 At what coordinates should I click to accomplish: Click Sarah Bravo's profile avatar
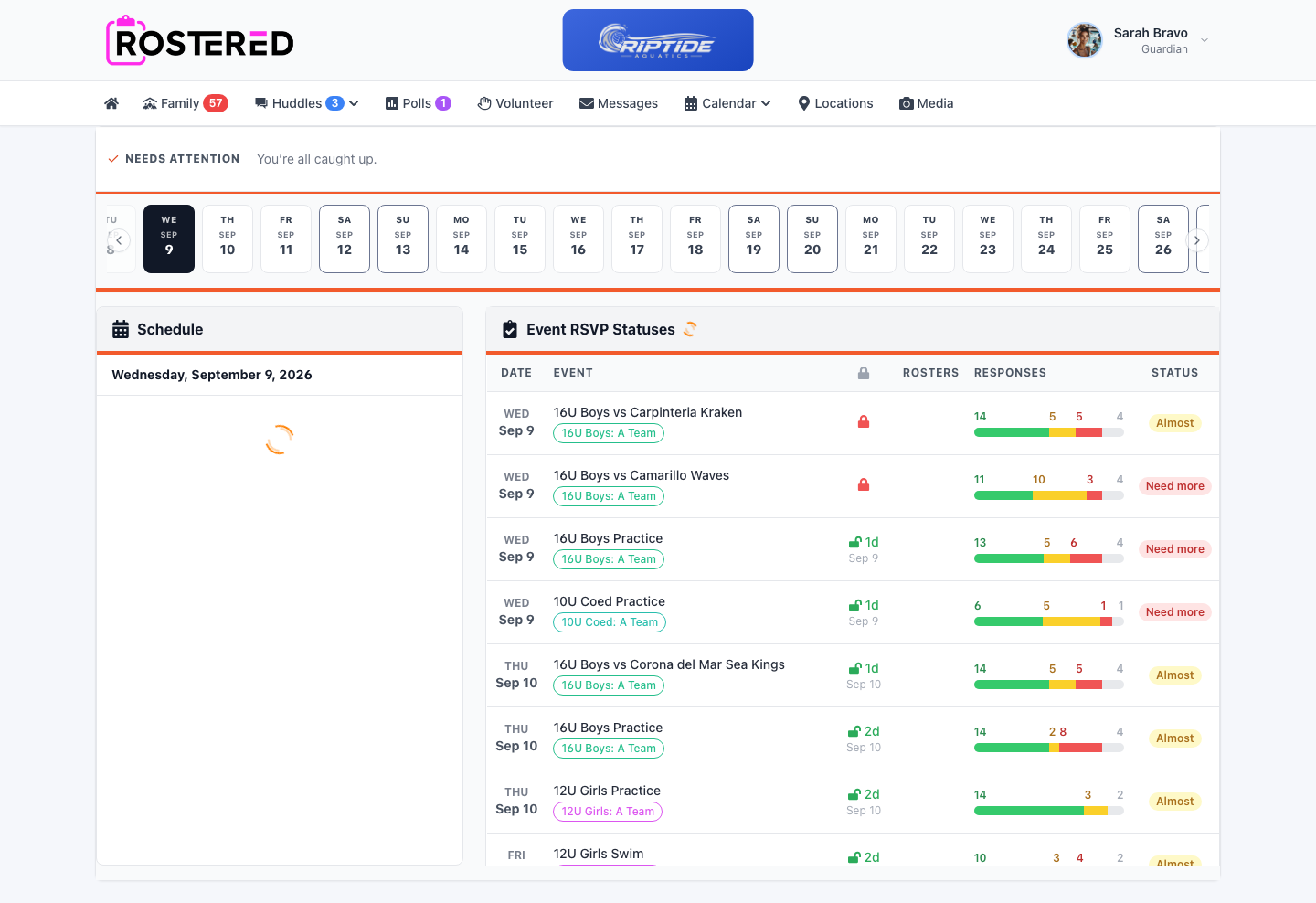pos(1085,40)
